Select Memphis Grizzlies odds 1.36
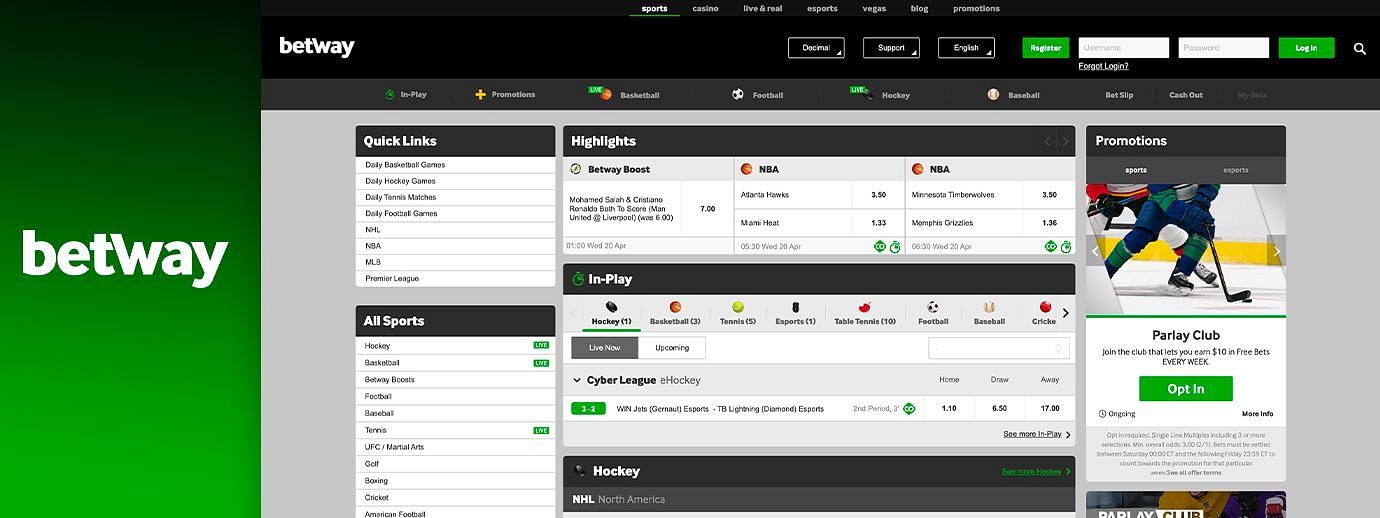 pos(1049,223)
